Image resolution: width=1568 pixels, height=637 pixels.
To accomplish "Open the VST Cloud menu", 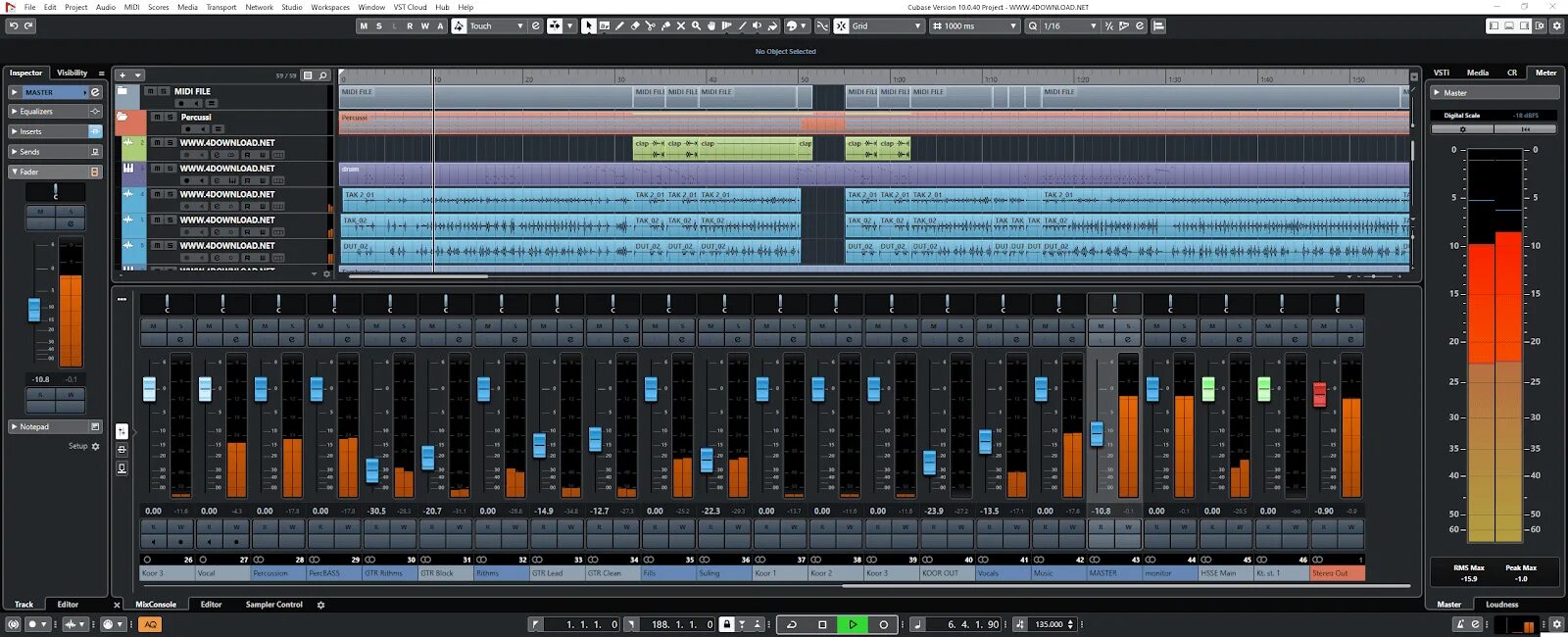I will (x=410, y=7).
